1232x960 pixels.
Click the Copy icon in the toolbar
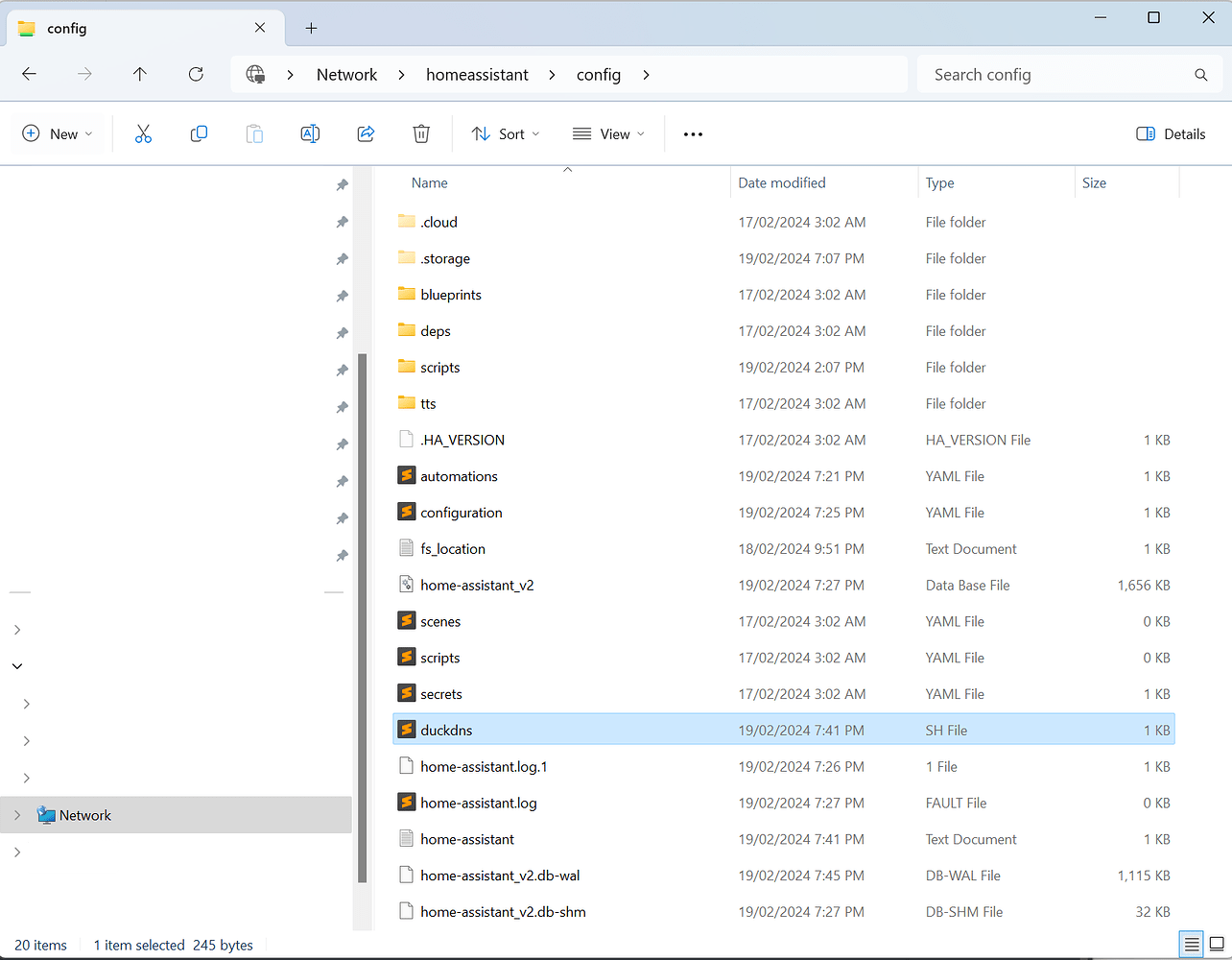pyautogui.click(x=199, y=133)
